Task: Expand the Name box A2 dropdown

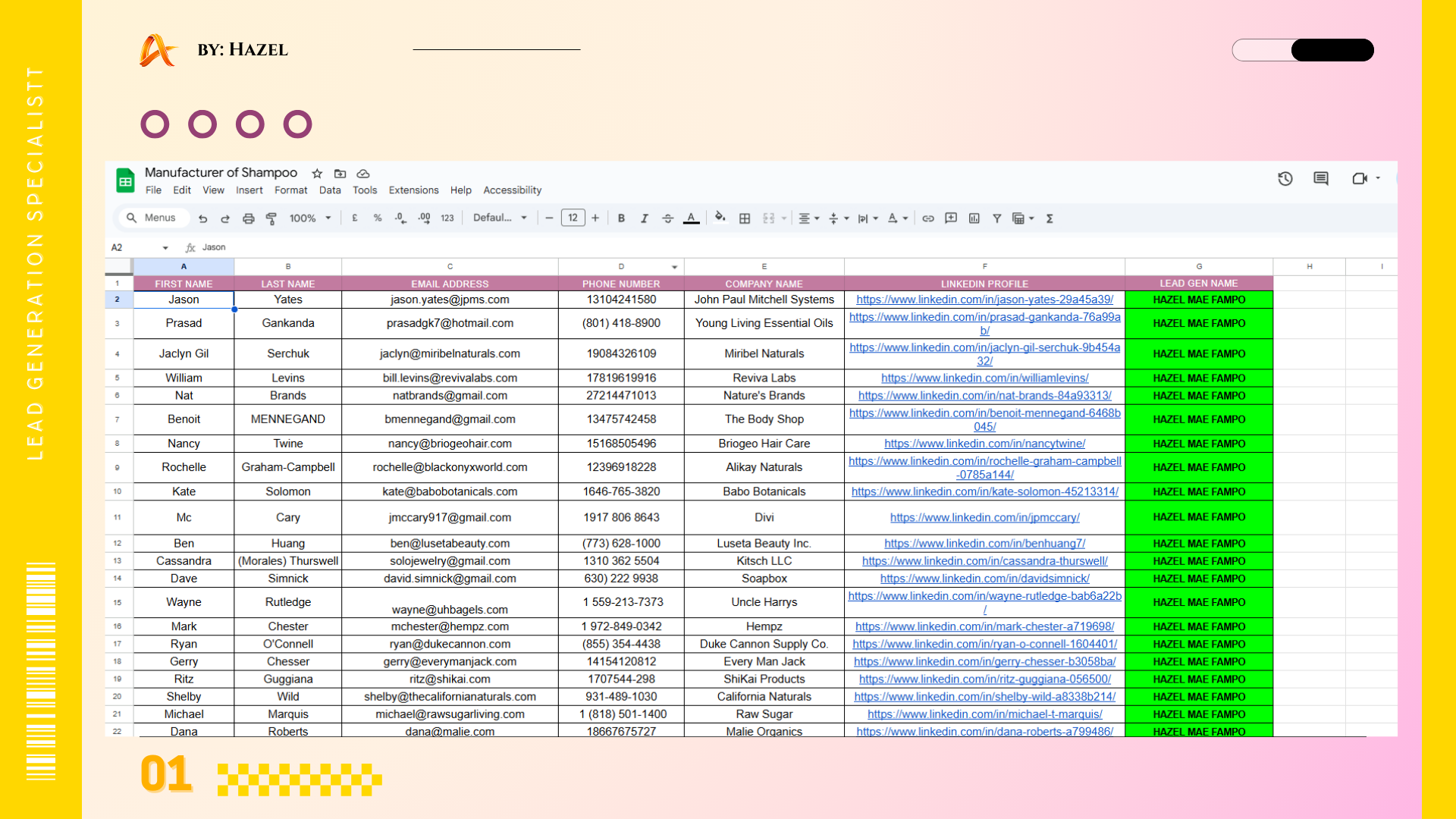Action: [165, 248]
